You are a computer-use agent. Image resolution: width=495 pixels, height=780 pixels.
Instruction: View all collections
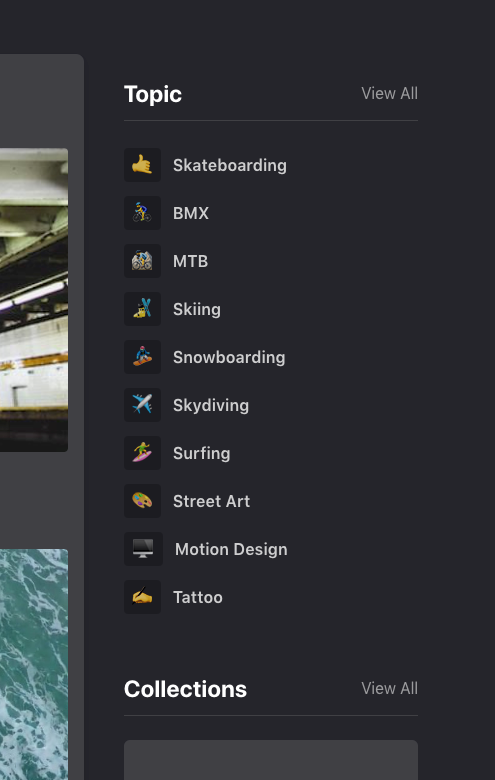tap(390, 688)
